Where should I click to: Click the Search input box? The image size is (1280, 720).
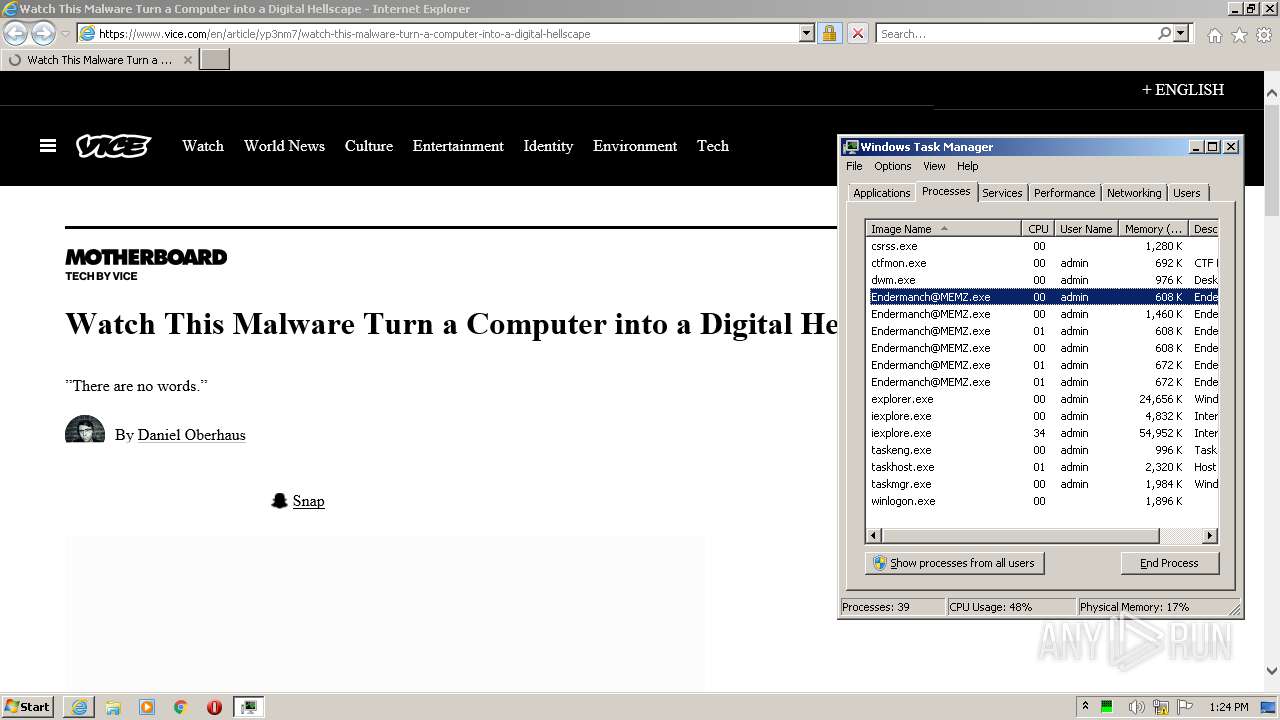(1017, 33)
